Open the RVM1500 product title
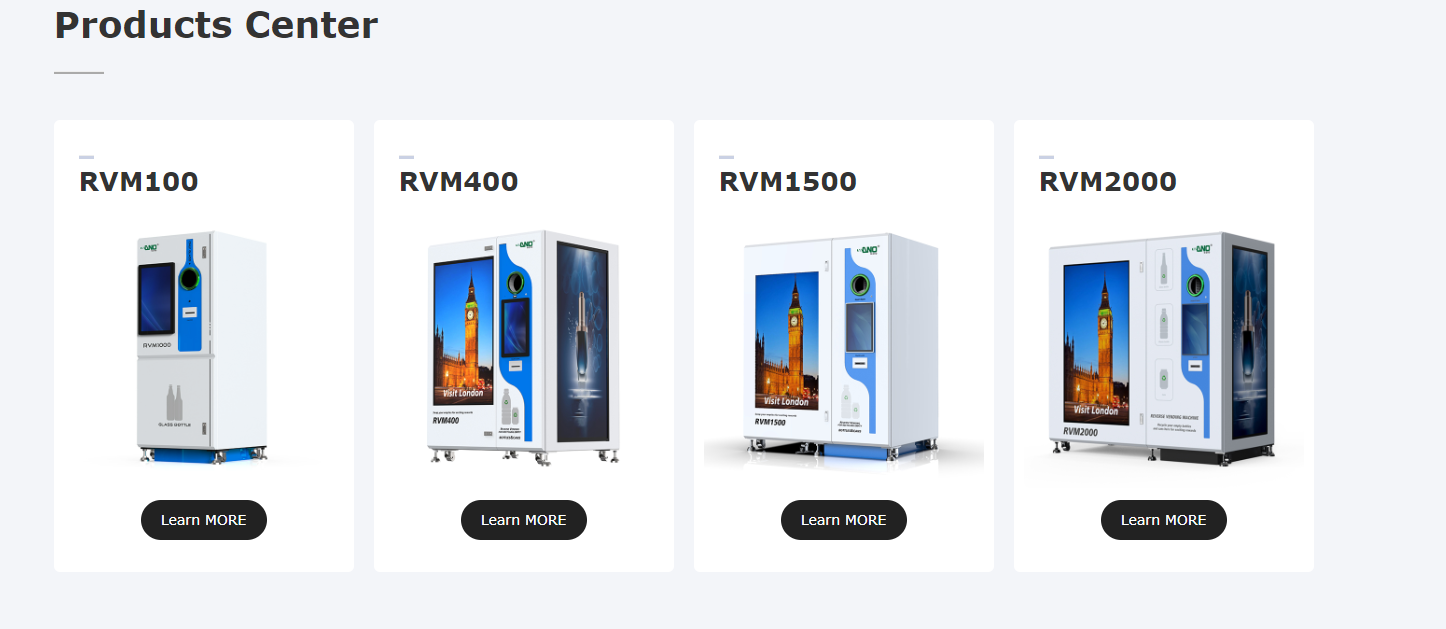 788,182
